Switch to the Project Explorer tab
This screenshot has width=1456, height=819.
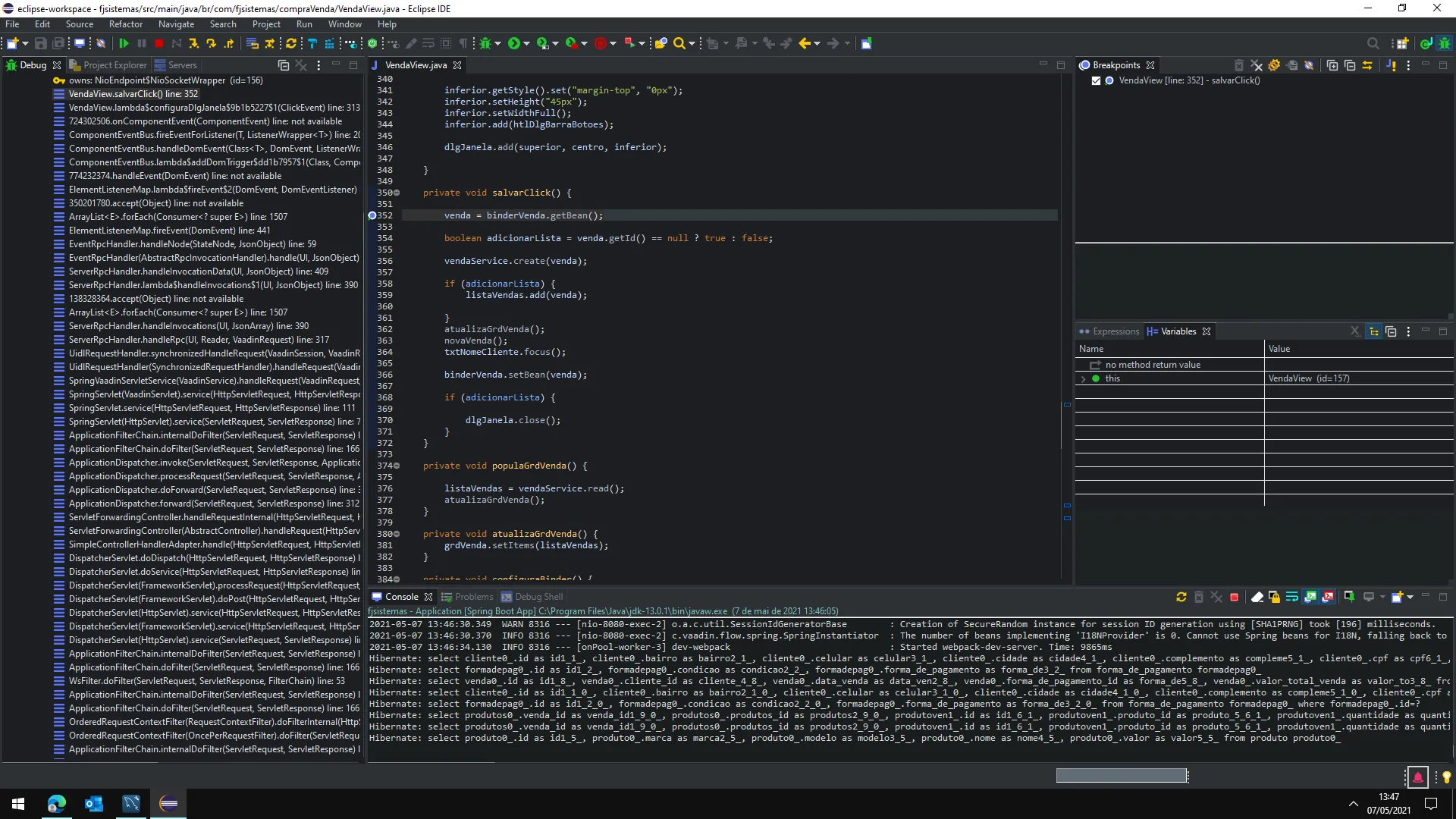[x=114, y=65]
